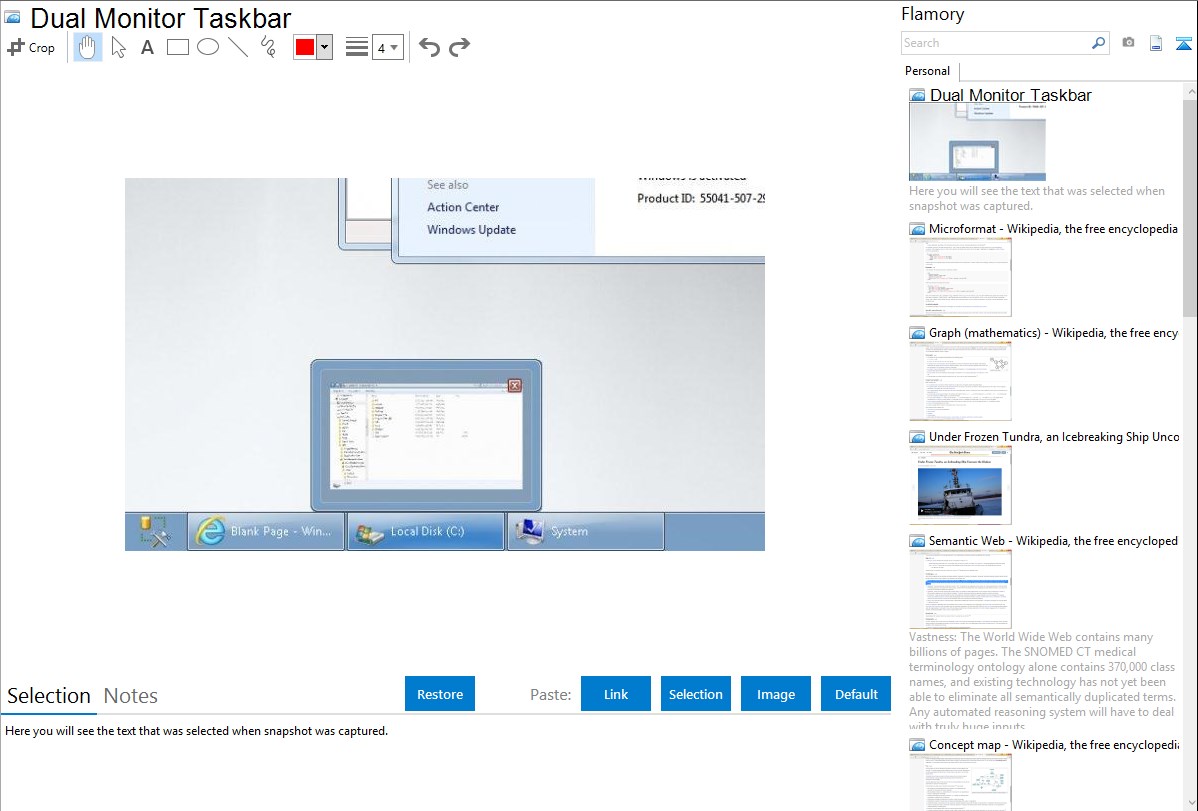Viewport: 1198px width, 811px height.
Task: Open the Under Frozen Tundra snapshot thumbnail
Action: pyautogui.click(x=960, y=485)
